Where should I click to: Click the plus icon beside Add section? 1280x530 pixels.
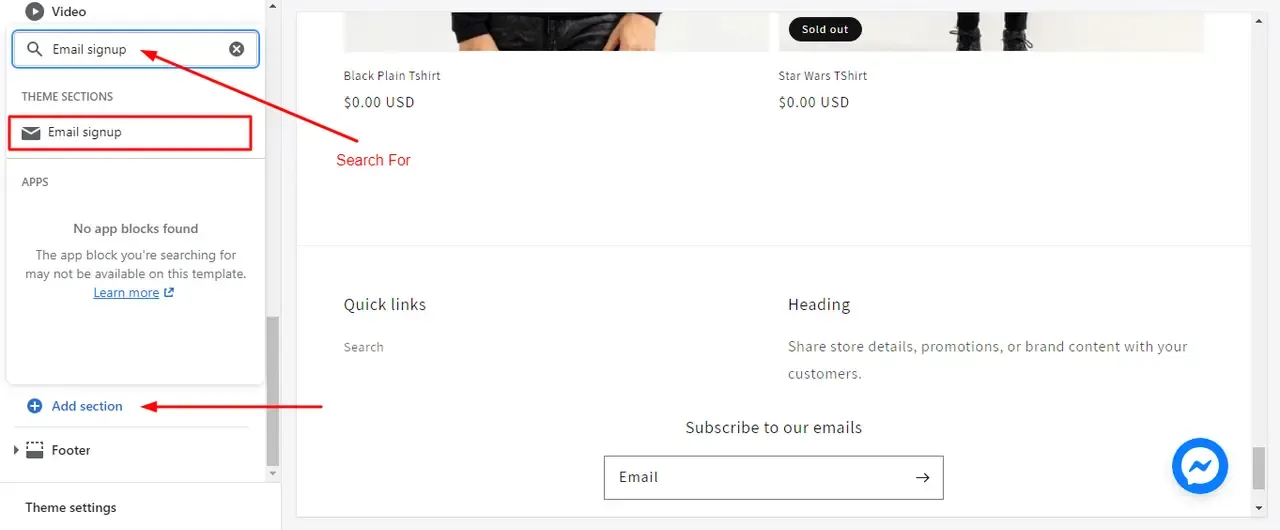[x=35, y=406]
